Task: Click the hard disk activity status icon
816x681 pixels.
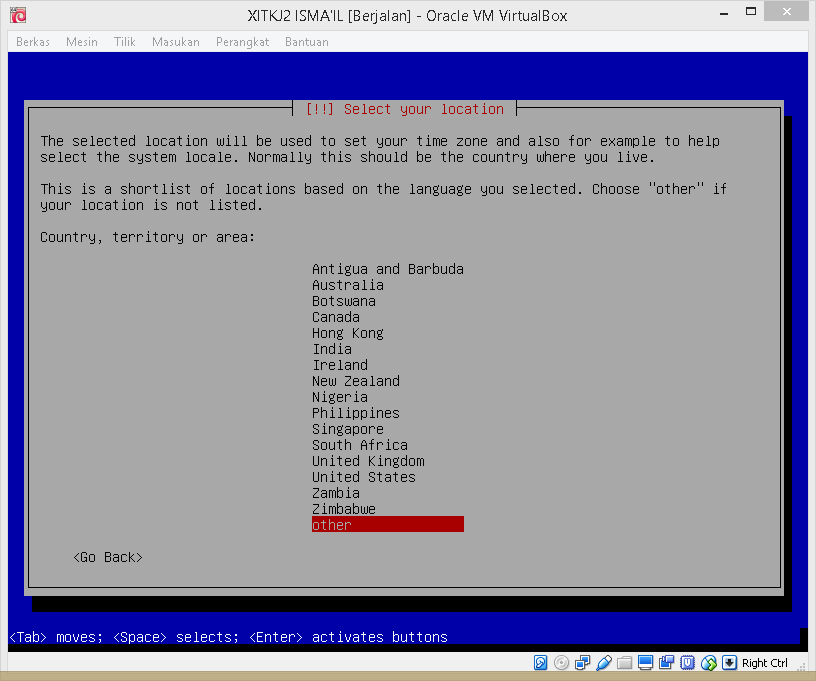Action: pyautogui.click(x=541, y=662)
